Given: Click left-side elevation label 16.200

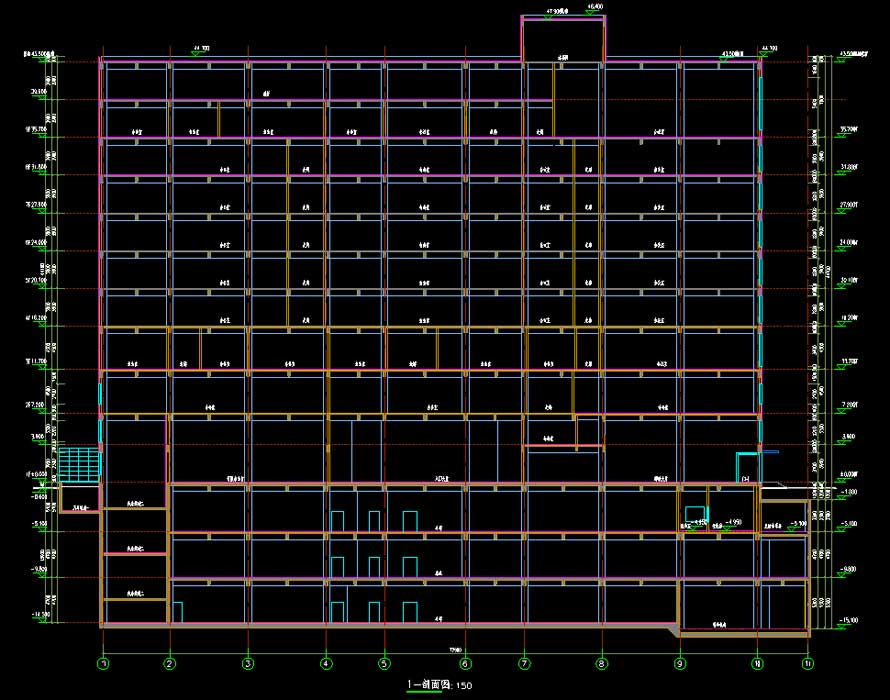Looking at the screenshot, I should pyautogui.click(x=36, y=318).
